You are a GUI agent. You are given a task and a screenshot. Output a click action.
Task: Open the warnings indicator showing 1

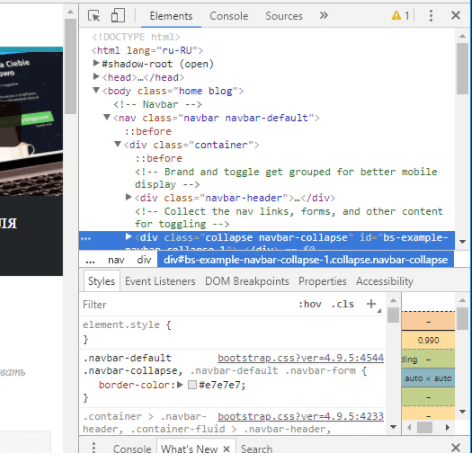pyautogui.click(x=401, y=15)
